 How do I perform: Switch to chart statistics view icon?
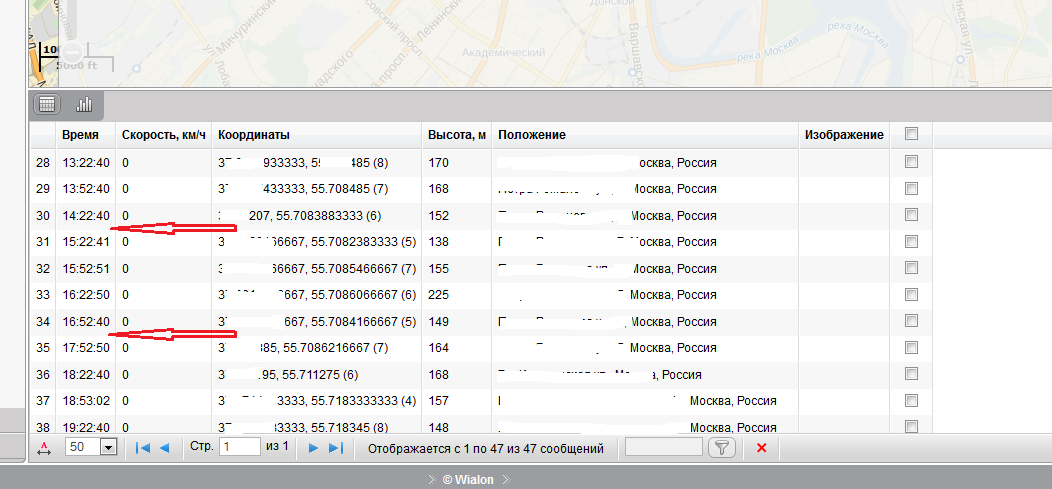[84, 104]
